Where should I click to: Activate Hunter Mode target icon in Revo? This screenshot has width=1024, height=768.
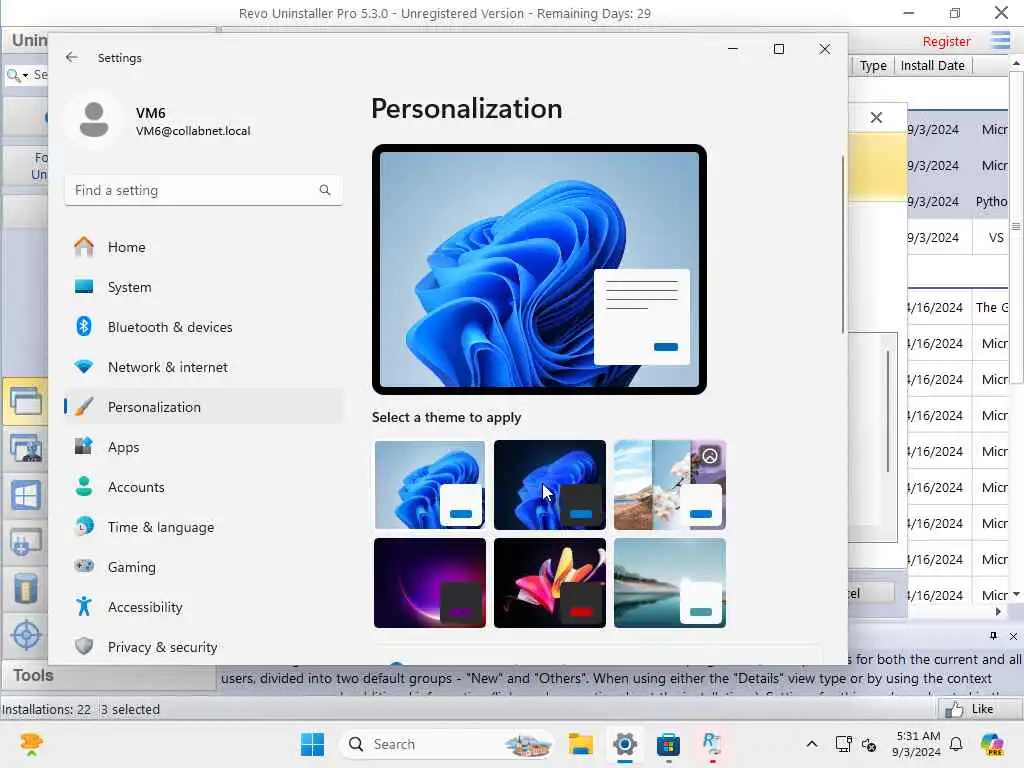[26, 635]
